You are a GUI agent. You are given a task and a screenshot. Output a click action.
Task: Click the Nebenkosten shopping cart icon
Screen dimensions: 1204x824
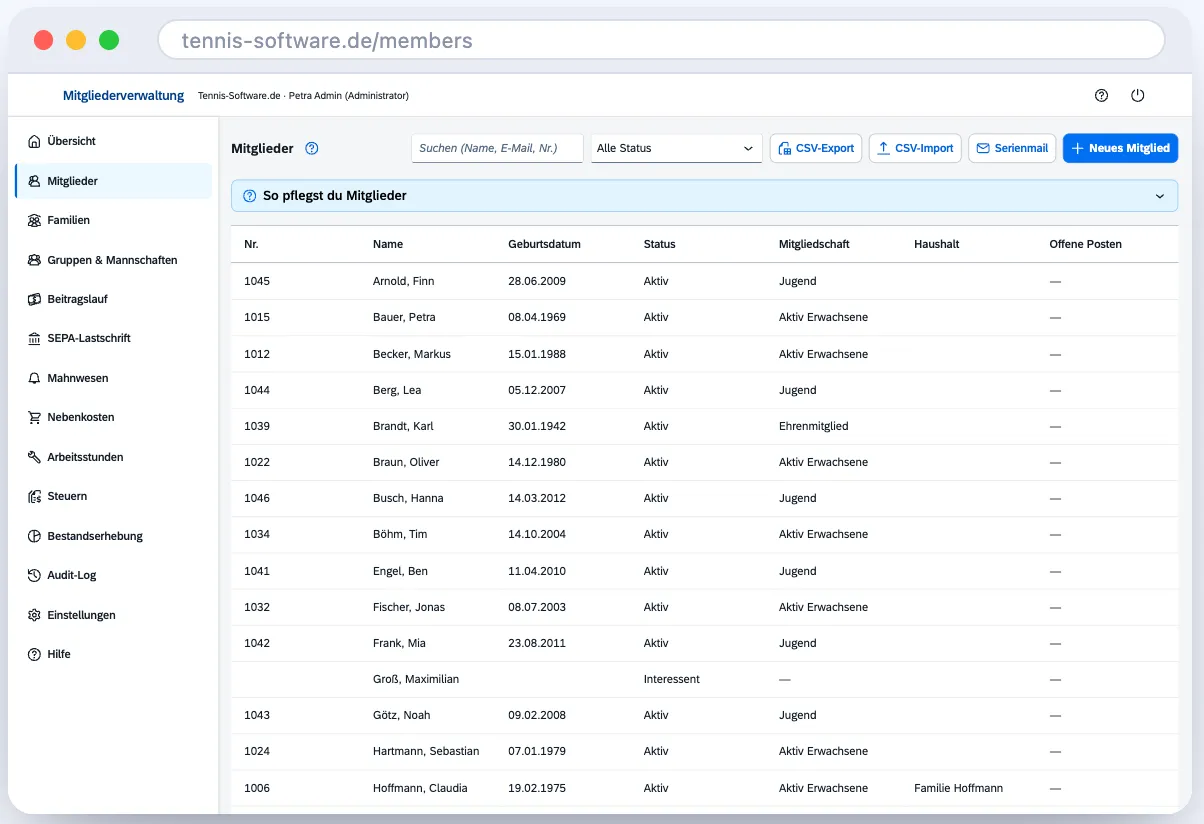point(35,418)
